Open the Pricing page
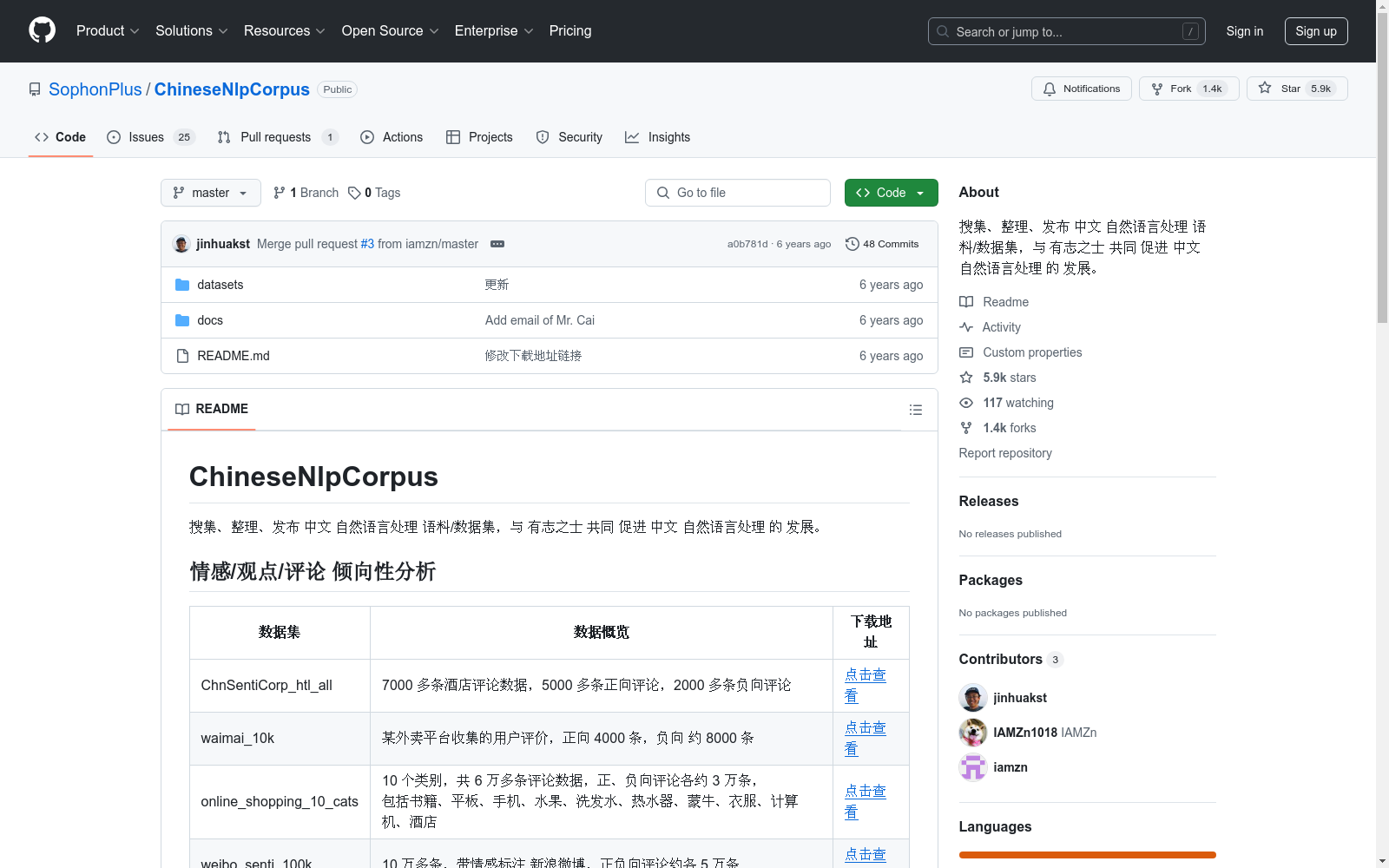 tap(570, 30)
